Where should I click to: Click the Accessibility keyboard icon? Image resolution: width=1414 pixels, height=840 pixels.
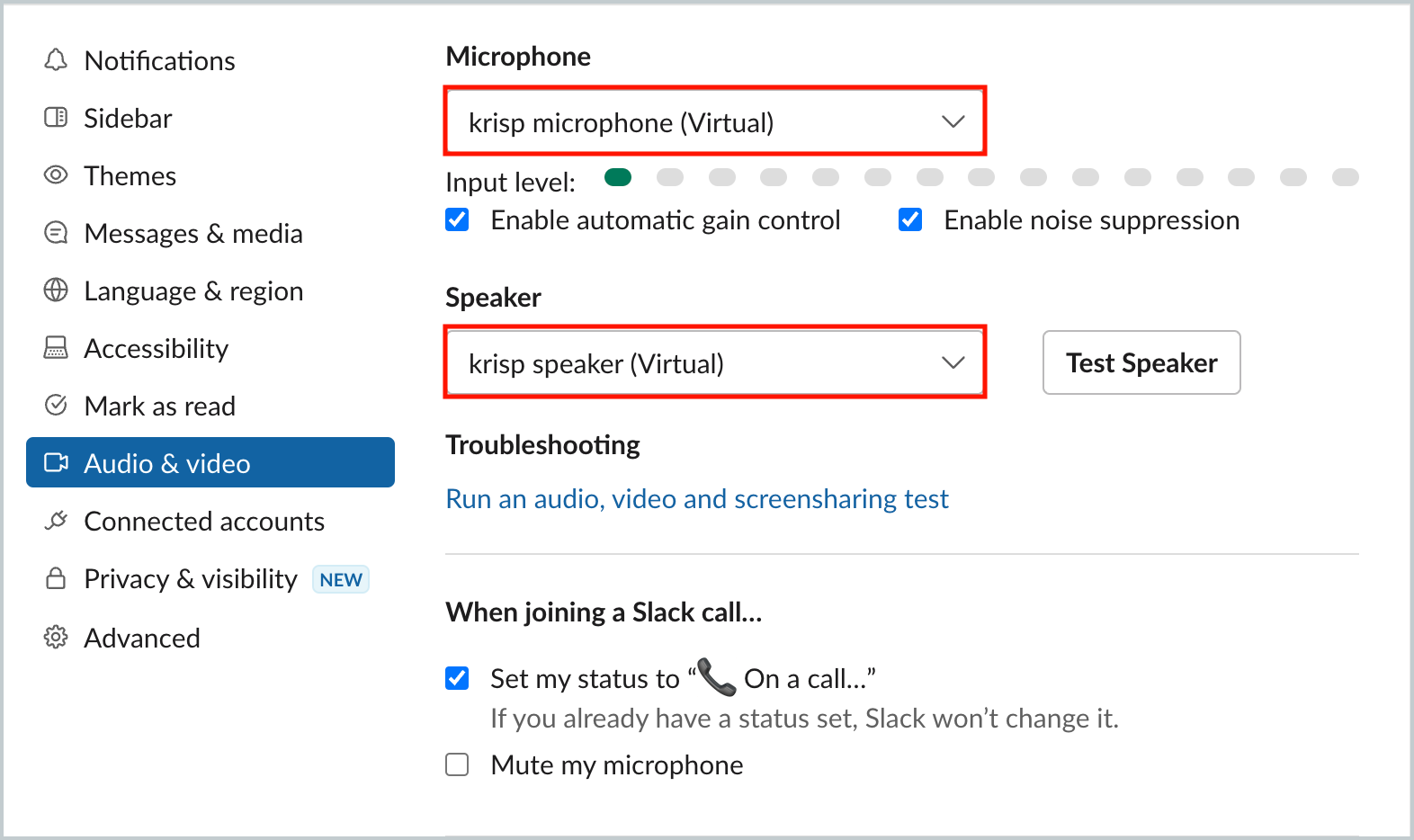56,348
